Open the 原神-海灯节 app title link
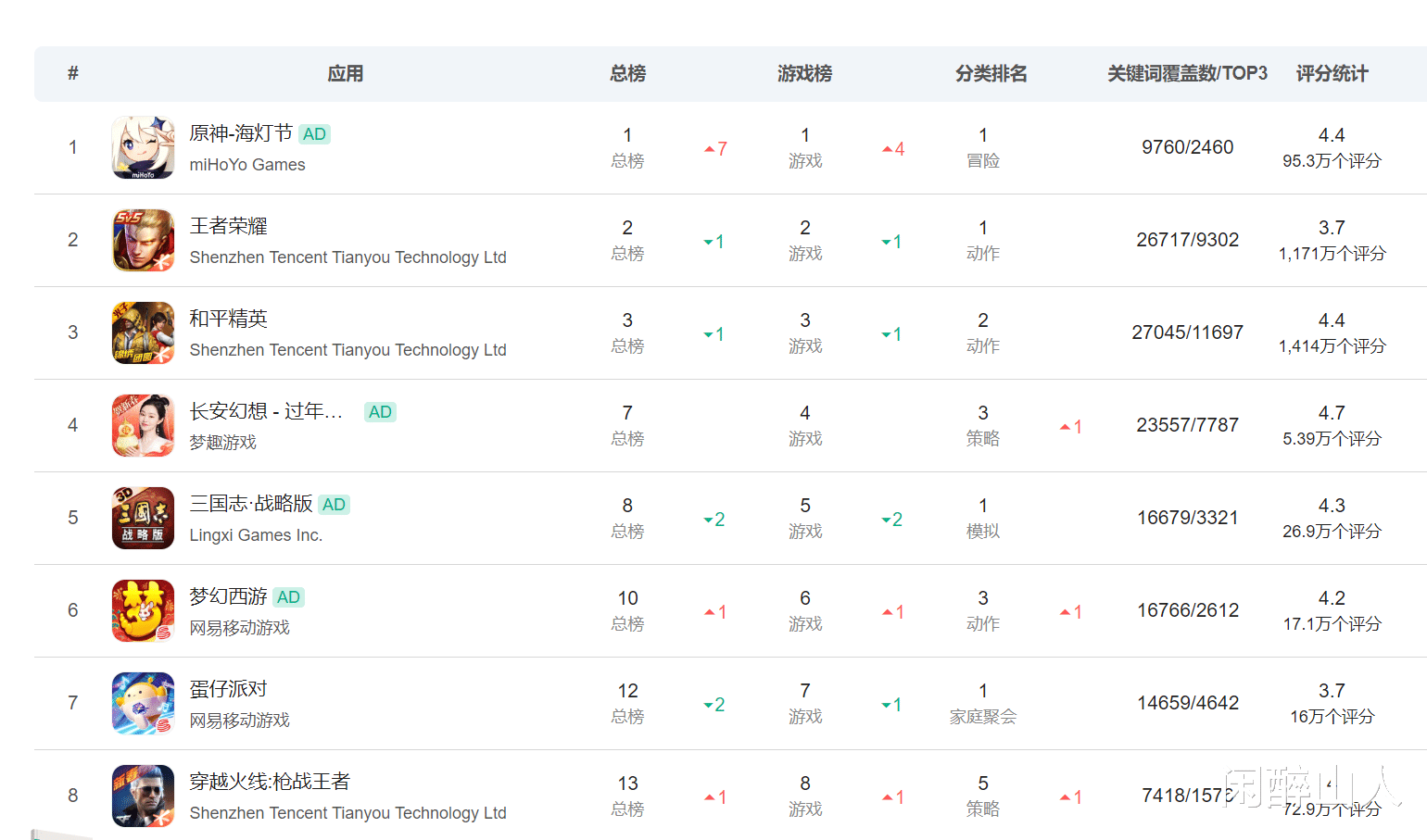Screen dimensions: 1427x840 pyautogui.click(x=241, y=133)
